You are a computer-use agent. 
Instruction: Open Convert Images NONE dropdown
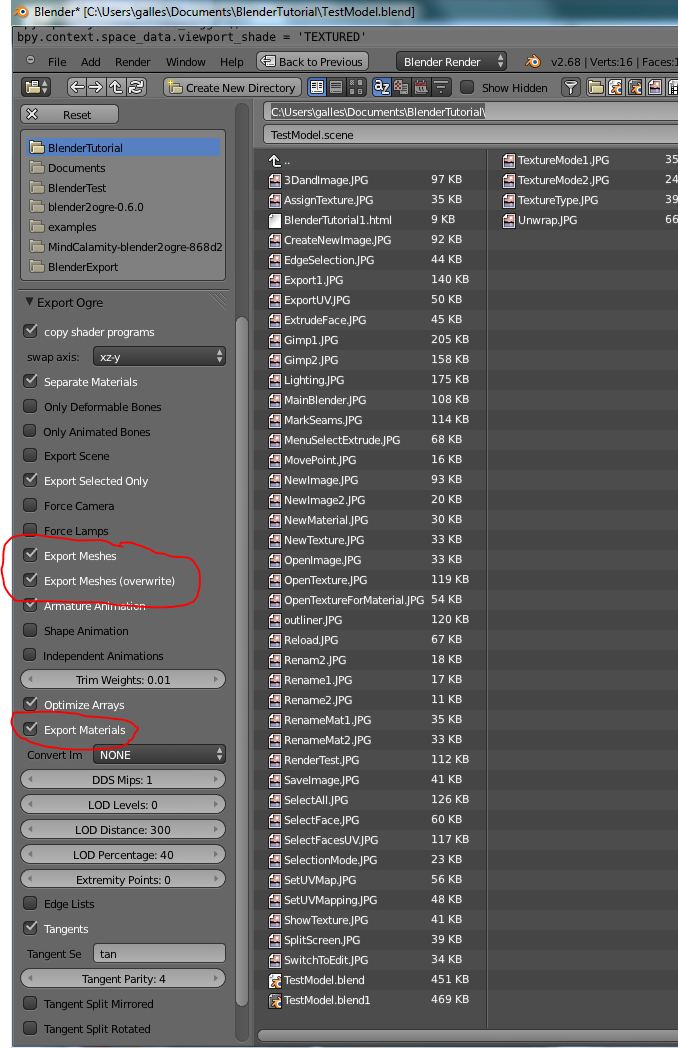point(159,755)
